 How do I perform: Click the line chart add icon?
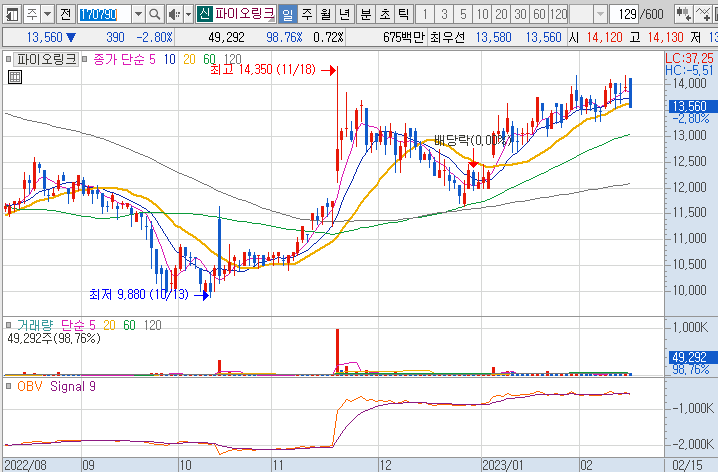click(702, 14)
